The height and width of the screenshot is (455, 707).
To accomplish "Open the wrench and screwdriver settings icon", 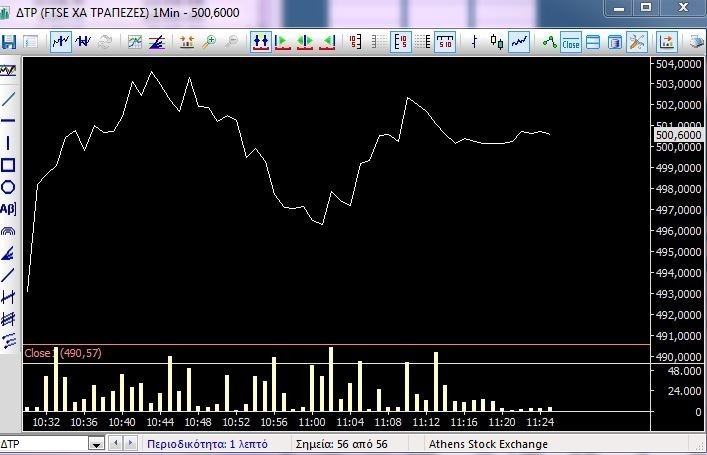I will pyautogui.click(x=637, y=43).
